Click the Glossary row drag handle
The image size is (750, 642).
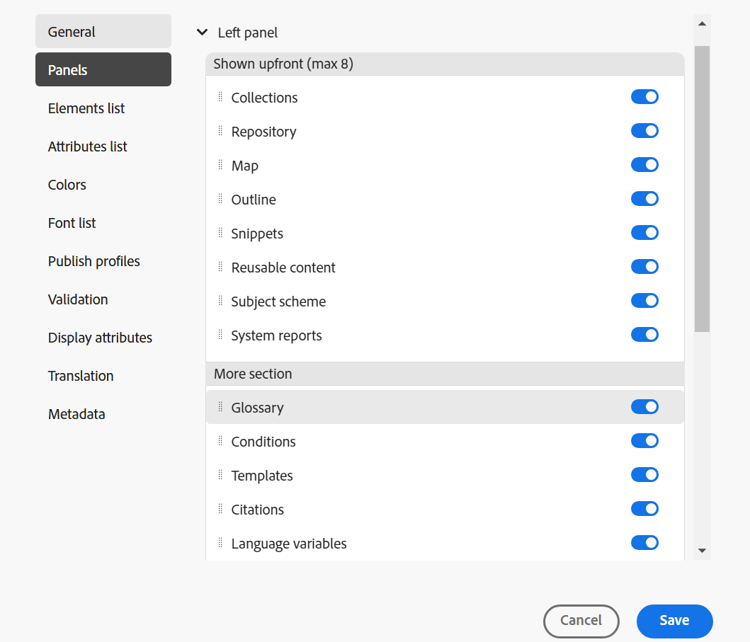221,407
